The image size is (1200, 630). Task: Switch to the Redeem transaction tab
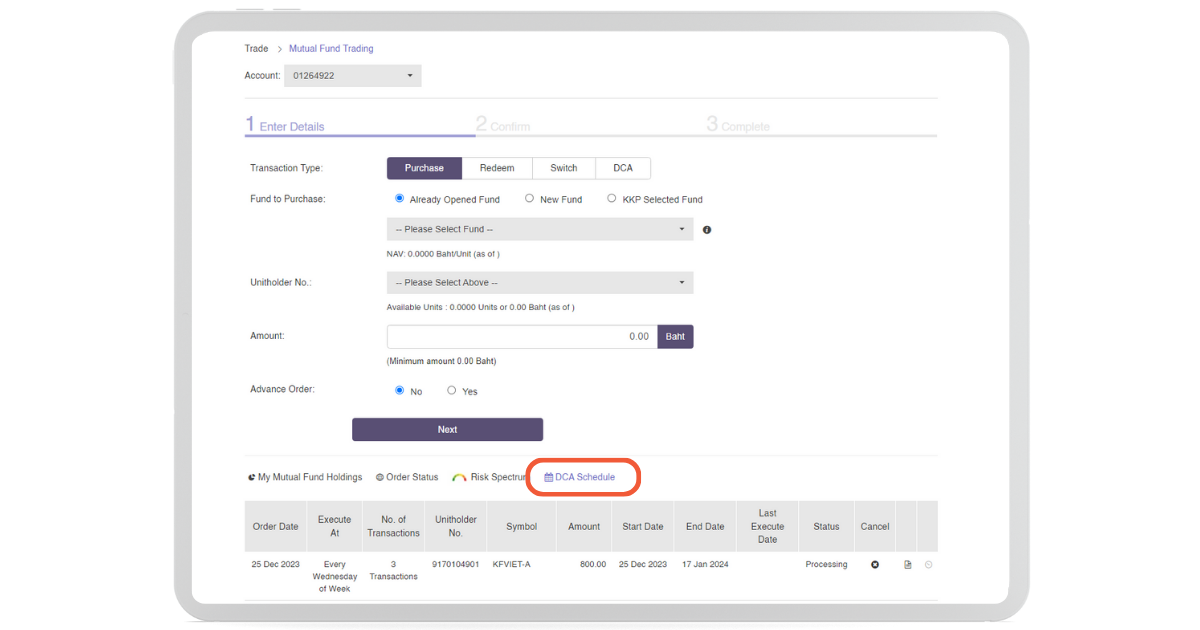pos(497,168)
